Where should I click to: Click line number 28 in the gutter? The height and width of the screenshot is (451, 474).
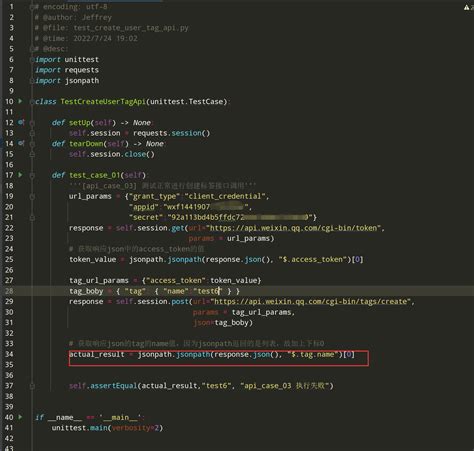pos(9,291)
